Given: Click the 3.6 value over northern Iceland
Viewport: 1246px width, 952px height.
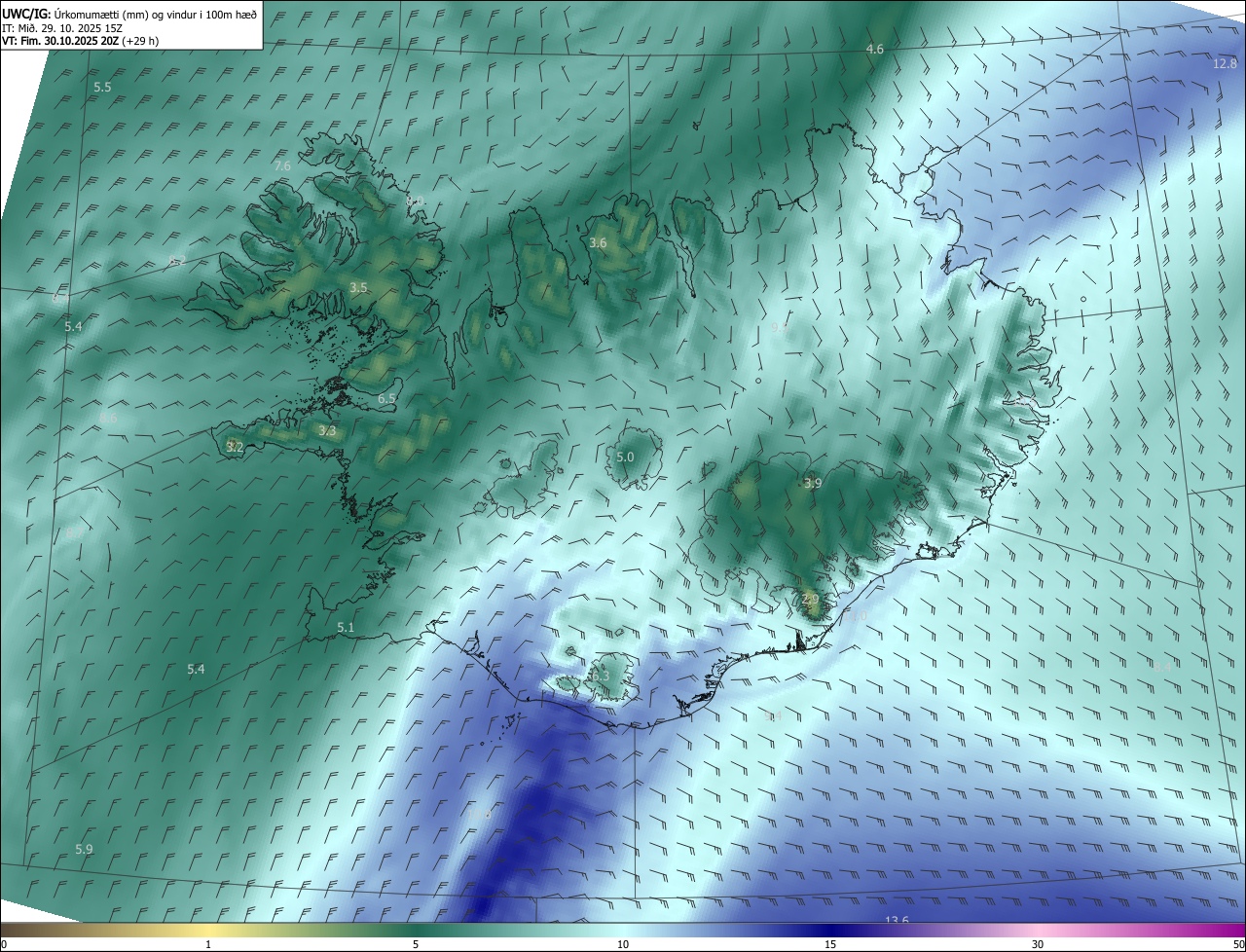Looking at the screenshot, I should coord(598,242).
